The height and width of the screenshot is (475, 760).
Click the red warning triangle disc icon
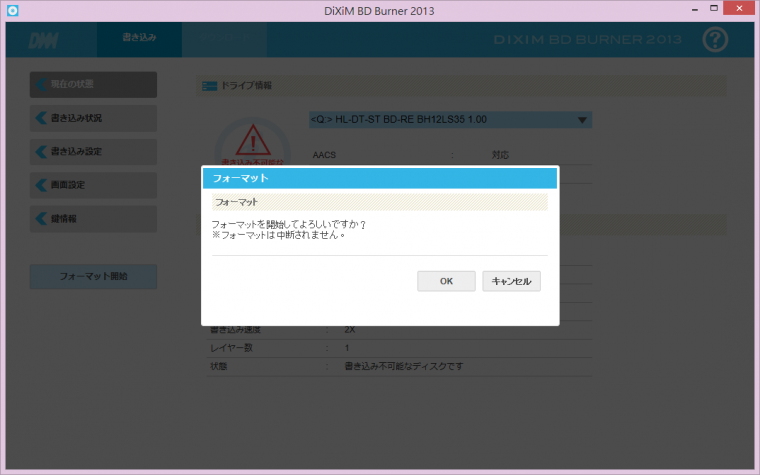point(253,141)
